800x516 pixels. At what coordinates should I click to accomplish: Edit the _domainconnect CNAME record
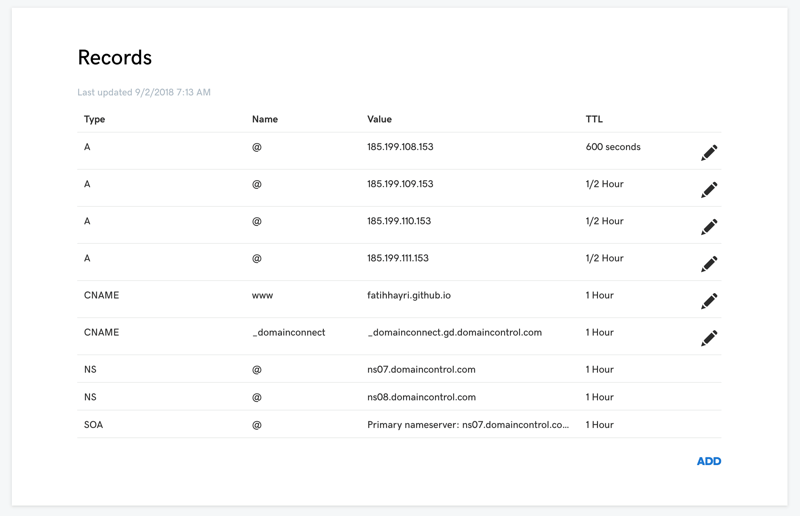pyautogui.click(x=709, y=338)
